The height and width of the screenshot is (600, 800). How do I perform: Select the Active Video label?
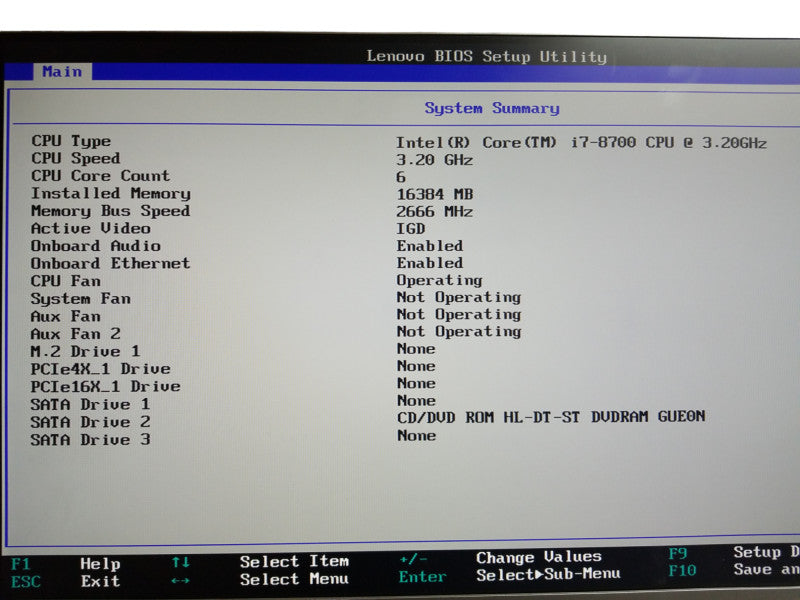pyautogui.click(x=91, y=228)
